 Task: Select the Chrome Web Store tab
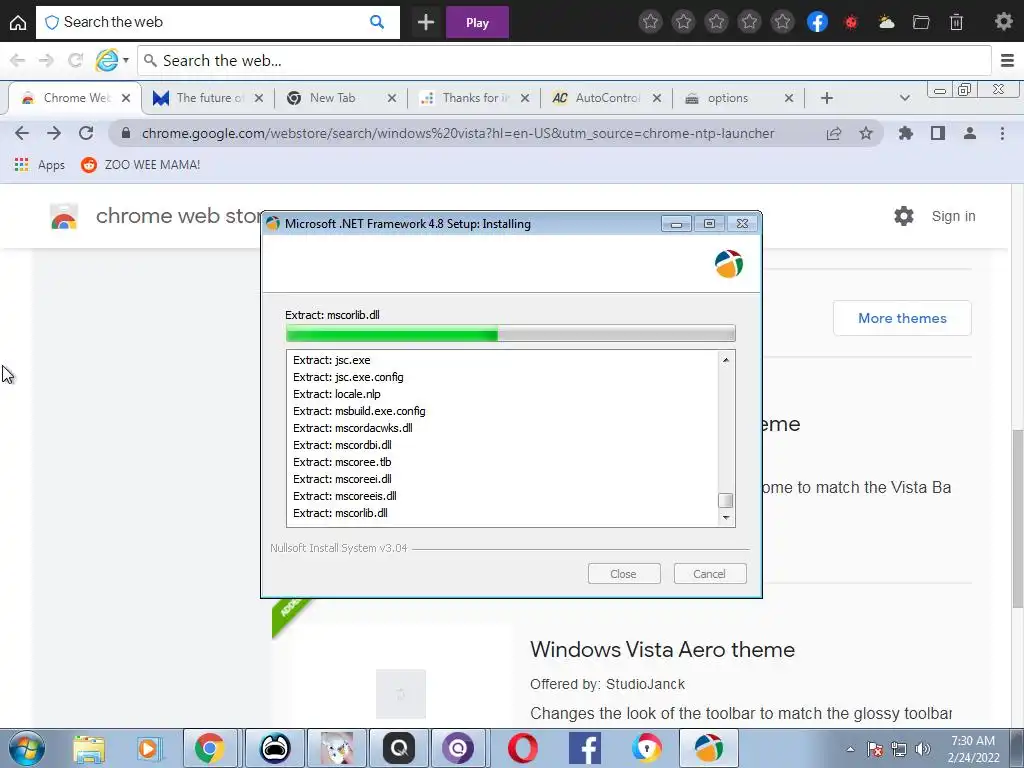(75, 98)
